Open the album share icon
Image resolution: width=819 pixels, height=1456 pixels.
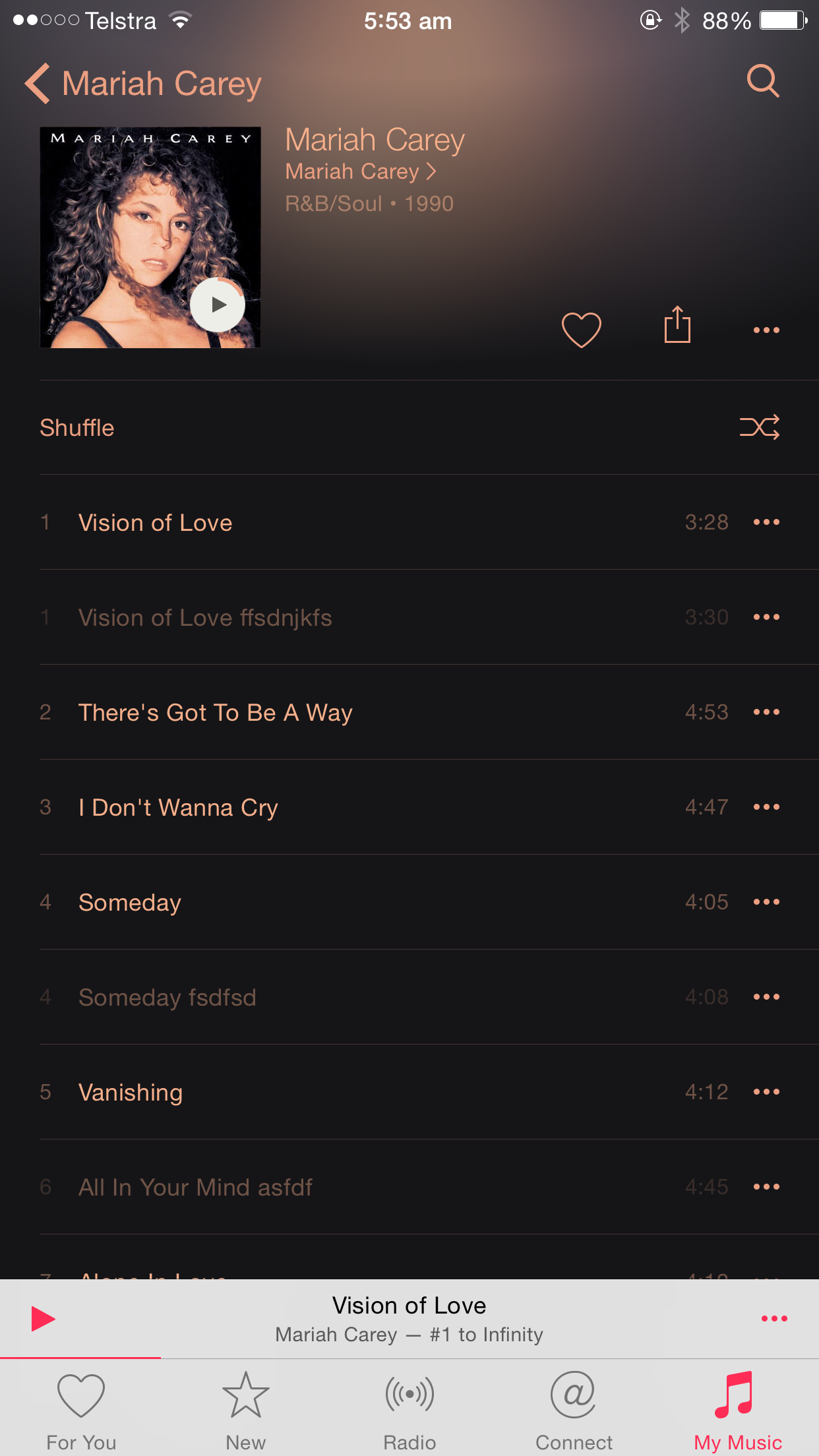click(677, 324)
